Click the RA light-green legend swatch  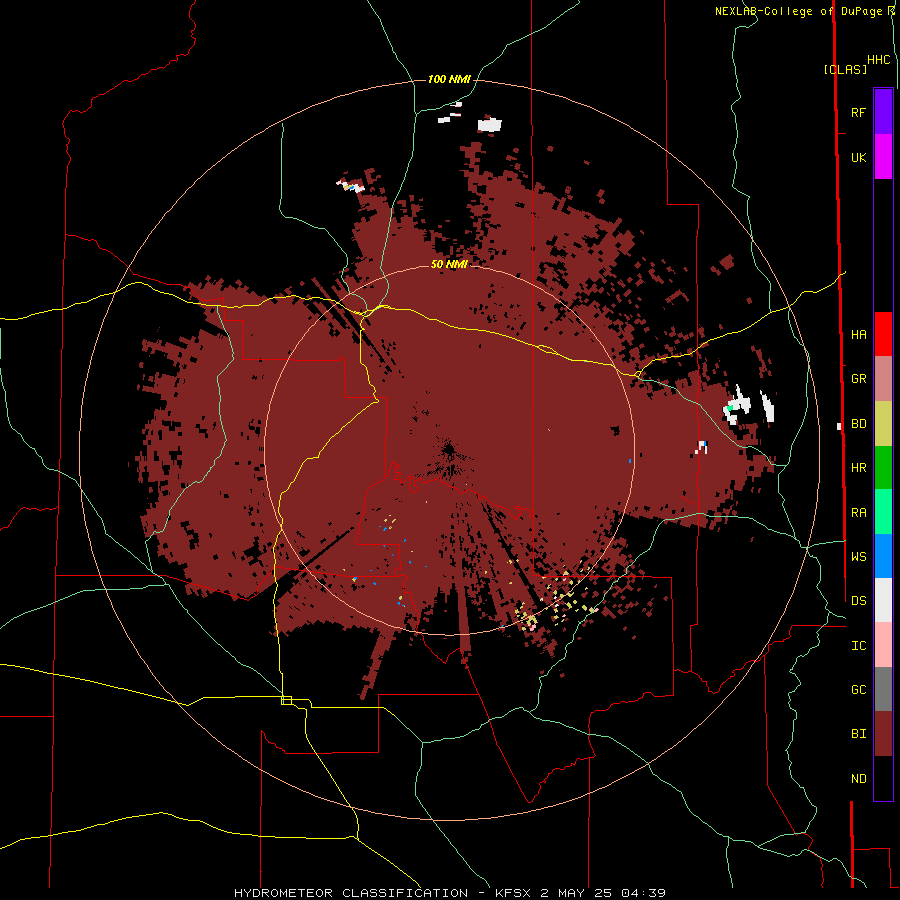[883, 512]
